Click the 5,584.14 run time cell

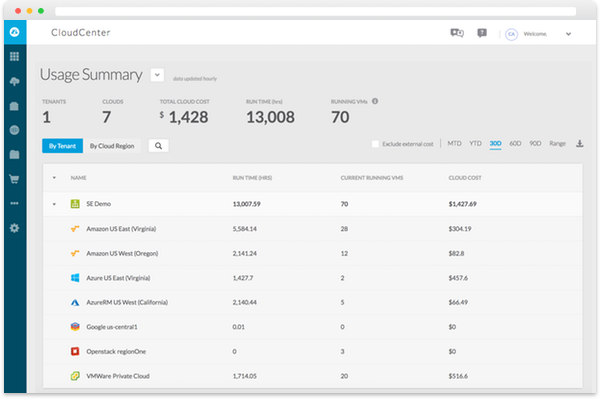tap(245, 229)
